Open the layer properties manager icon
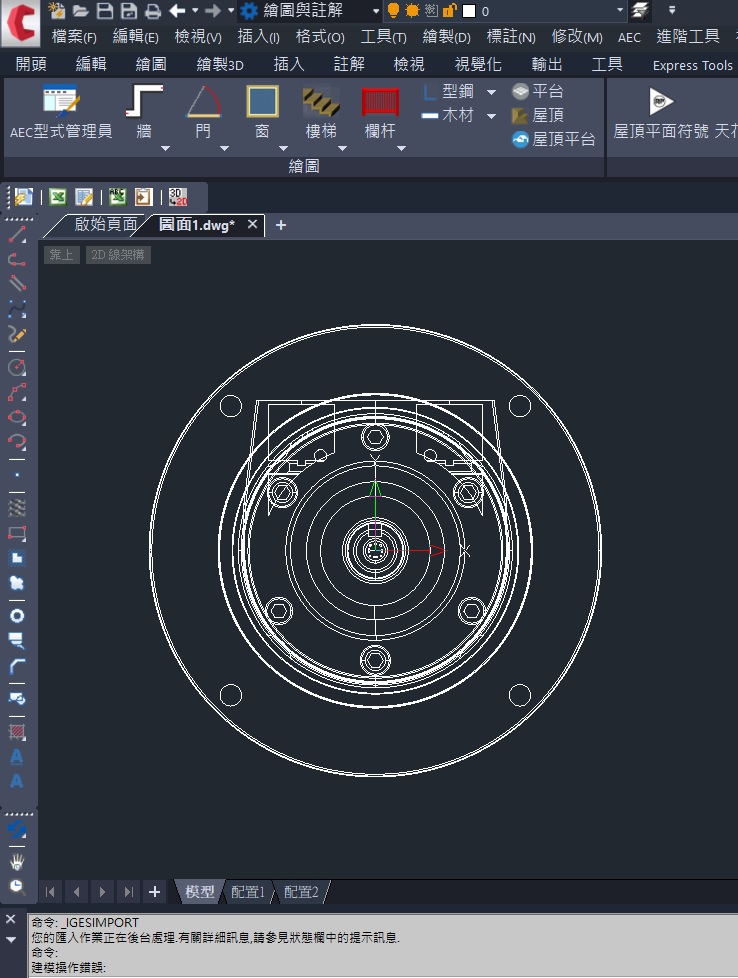The image size is (738, 978). (x=640, y=10)
